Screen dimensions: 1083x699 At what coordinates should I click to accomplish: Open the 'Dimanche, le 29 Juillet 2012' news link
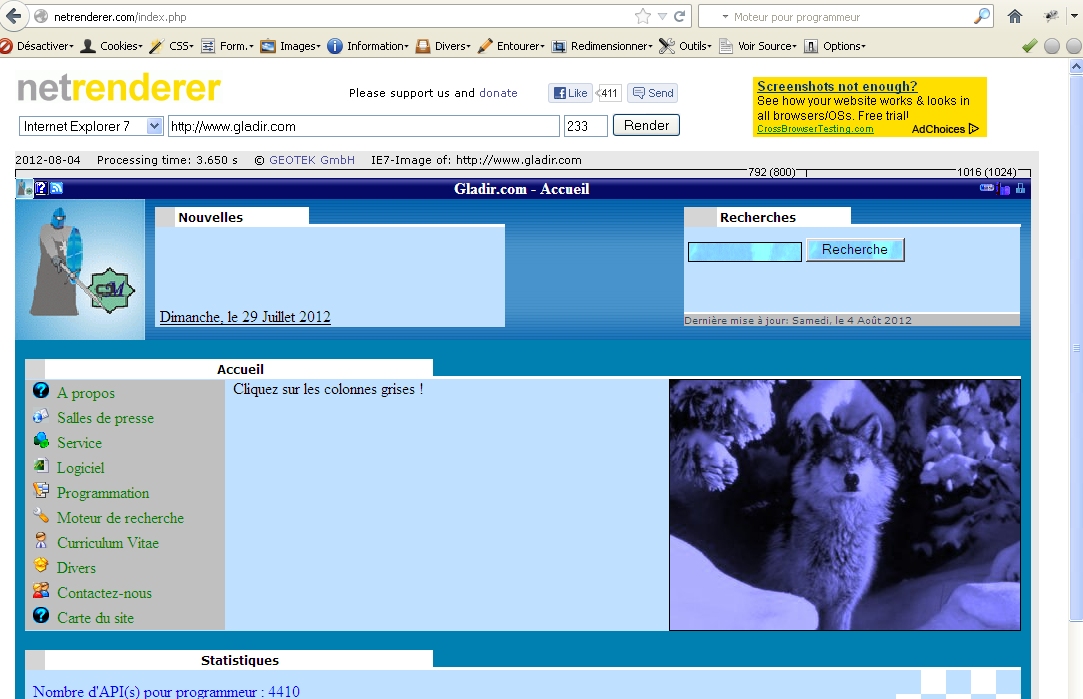click(245, 317)
